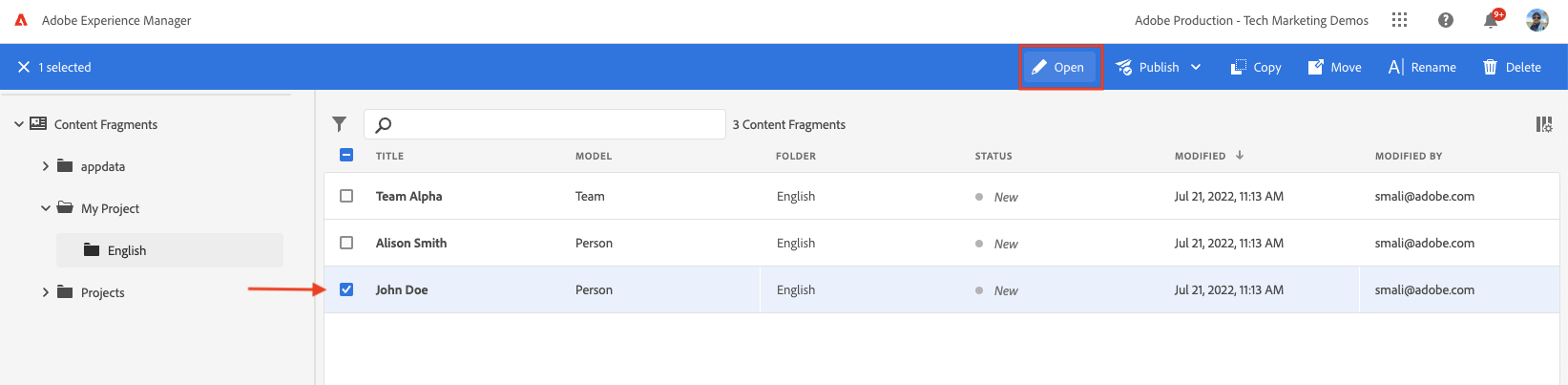Click the user profile avatar
This screenshot has height=385, width=1568.
tap(1537, 20)
